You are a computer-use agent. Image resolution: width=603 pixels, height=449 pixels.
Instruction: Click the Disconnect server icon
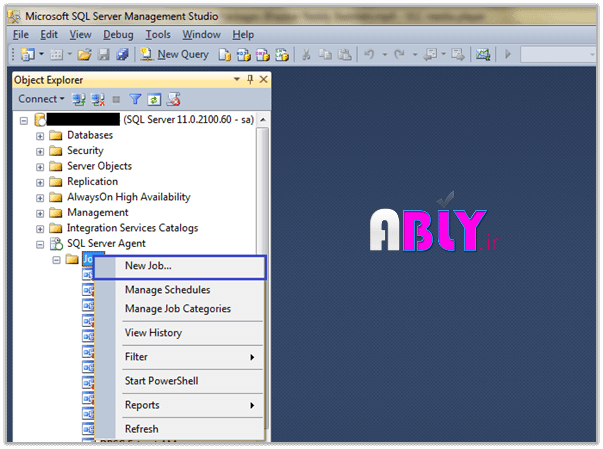98,100
